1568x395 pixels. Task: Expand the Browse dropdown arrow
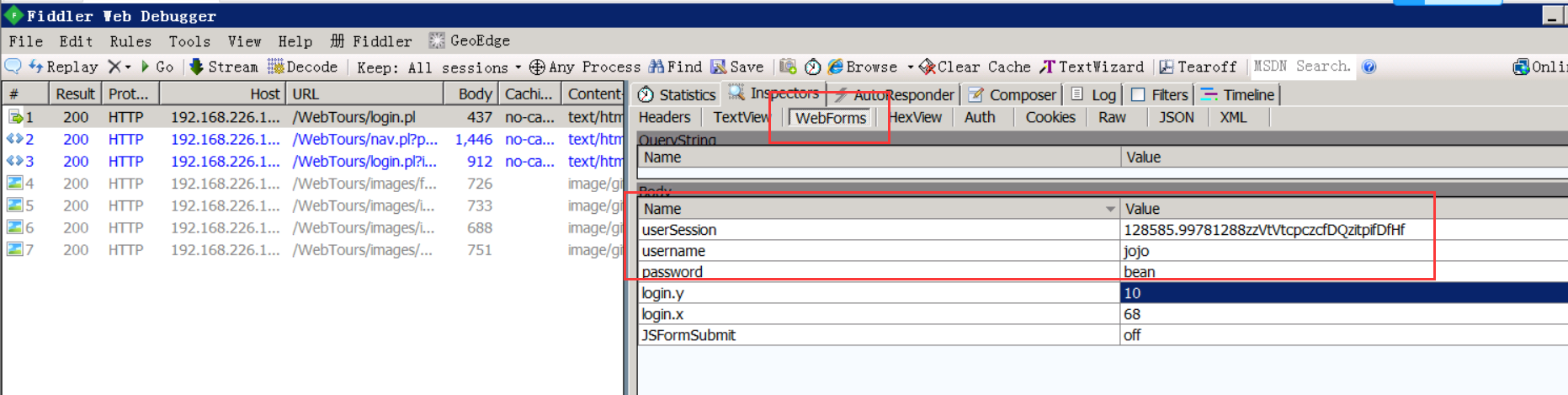tap(910, 67)
